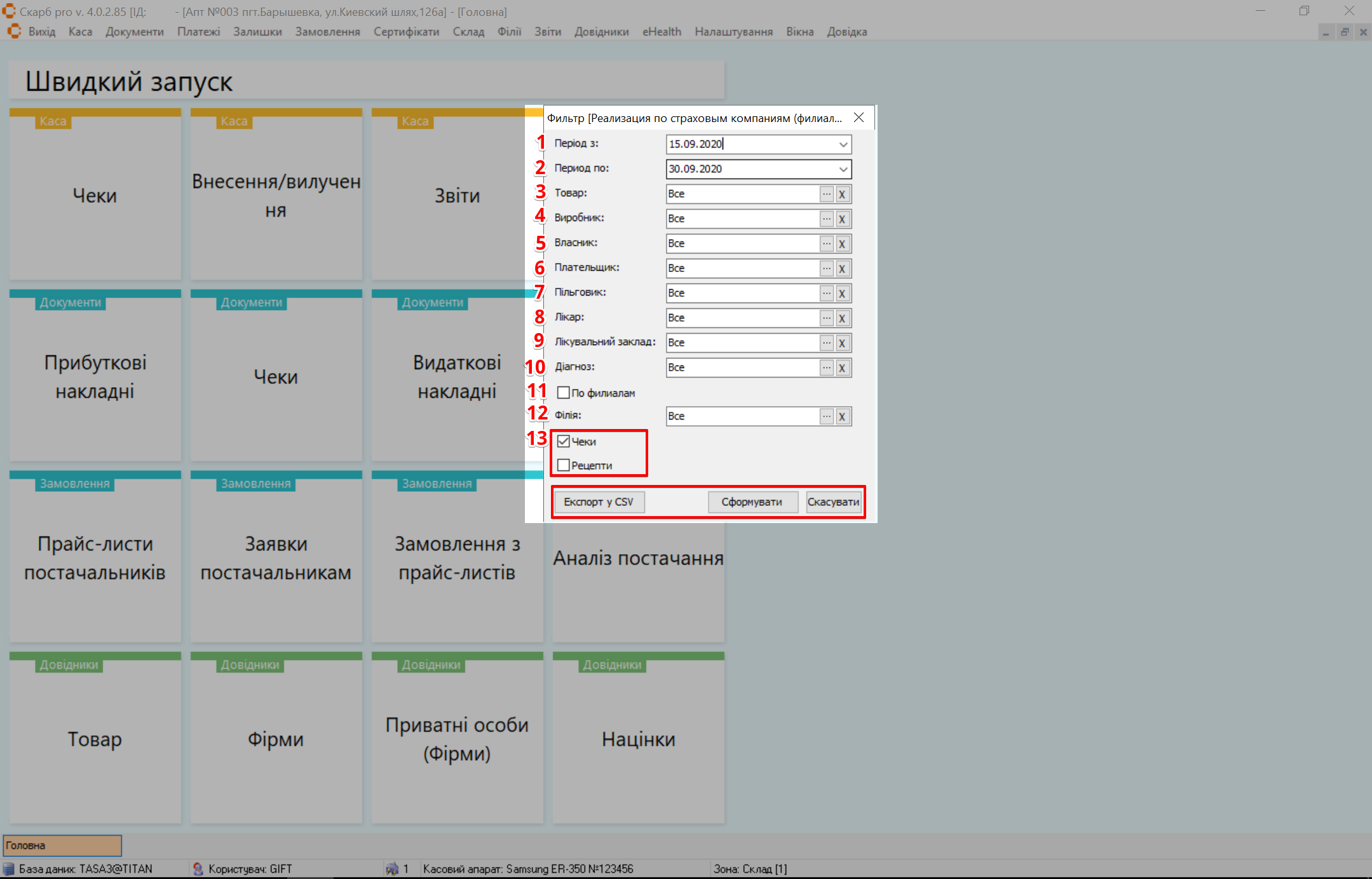Clear the Виробник filter with X
This screenshot has height=879, width=1372.
(842, 219)
